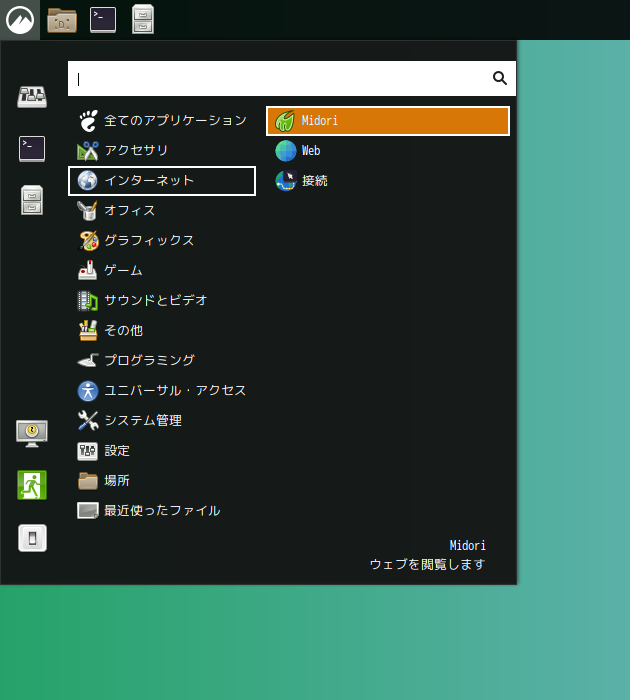Screen dimensions: 630x700
Task: Click the ゲーム category label
Action: [123, 270]
